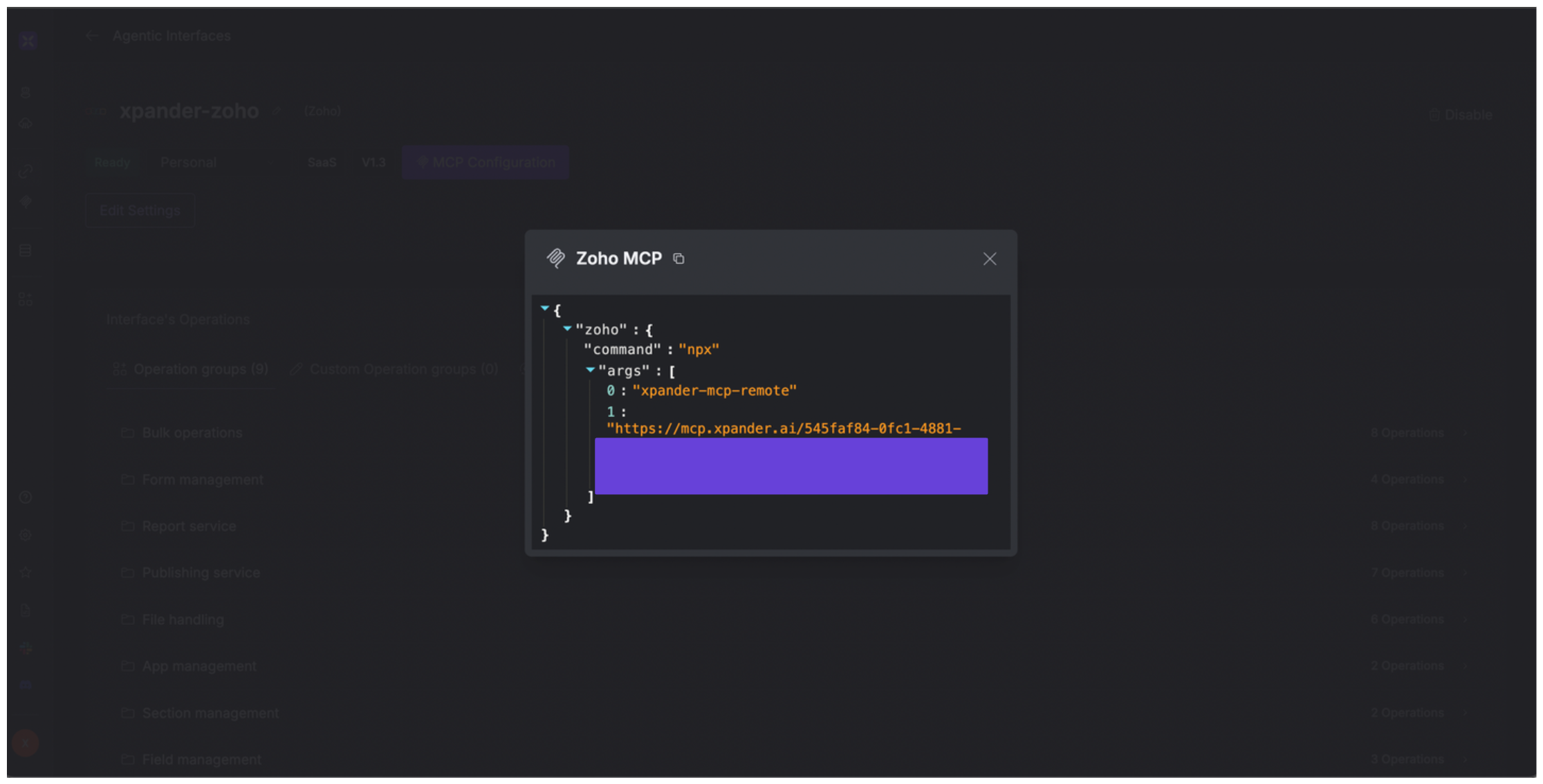The width and height of the screenshot is (1543, 784).
Task: Edit the xpander-zoho name pencil icon
Action: 276,111
